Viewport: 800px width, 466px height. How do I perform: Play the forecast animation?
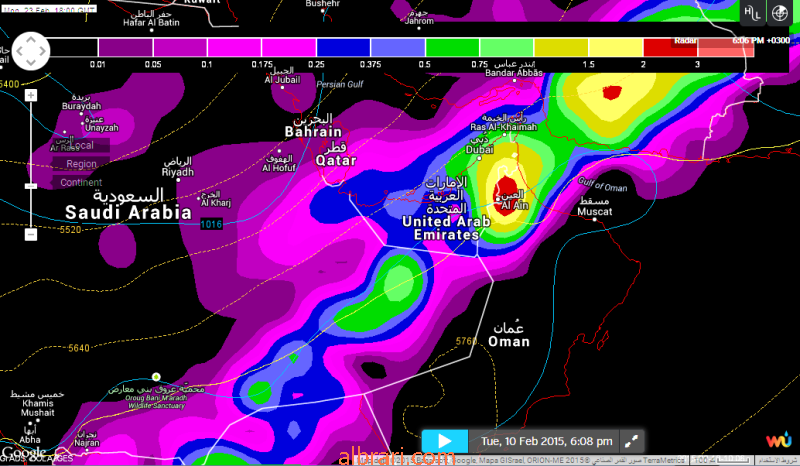tap(444, 441)
